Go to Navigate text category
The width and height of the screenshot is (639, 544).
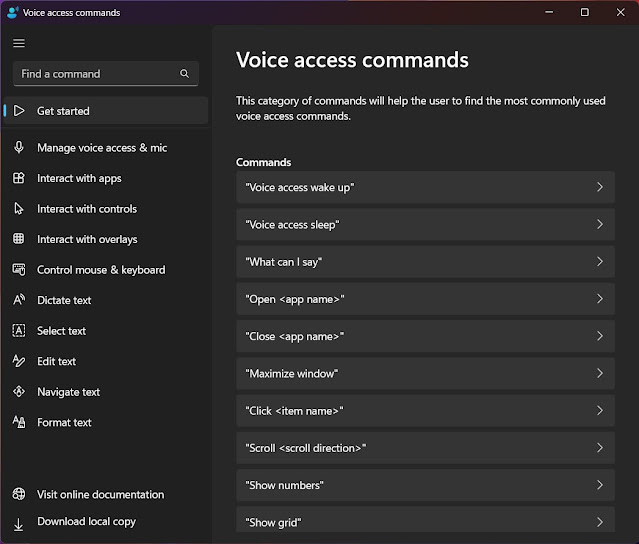[68, 392]
